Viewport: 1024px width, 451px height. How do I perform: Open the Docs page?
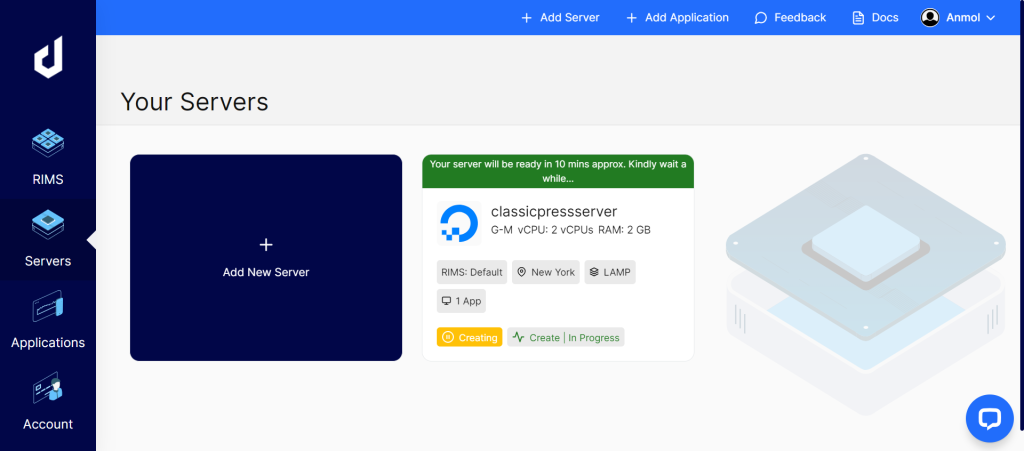point(875,18)
